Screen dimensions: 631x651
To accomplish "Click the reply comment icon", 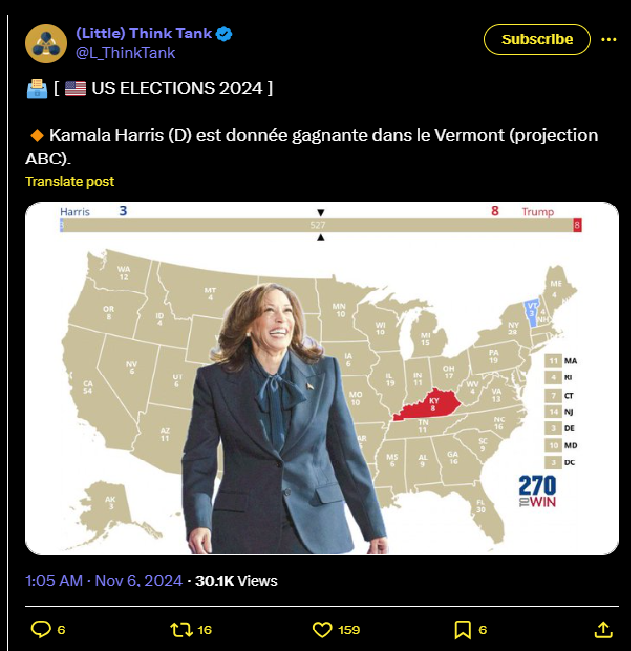I will pyautogui.click(x=41, y=629).
